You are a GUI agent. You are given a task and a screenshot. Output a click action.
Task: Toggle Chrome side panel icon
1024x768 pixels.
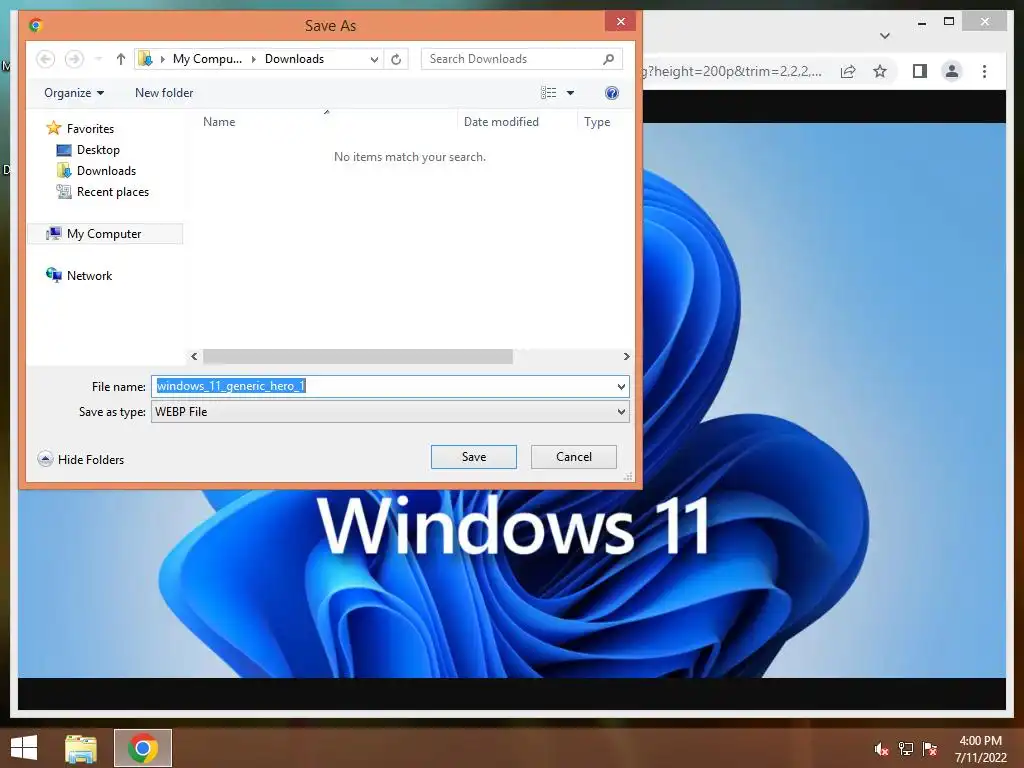pyautogui.click(x=920, y=71)
